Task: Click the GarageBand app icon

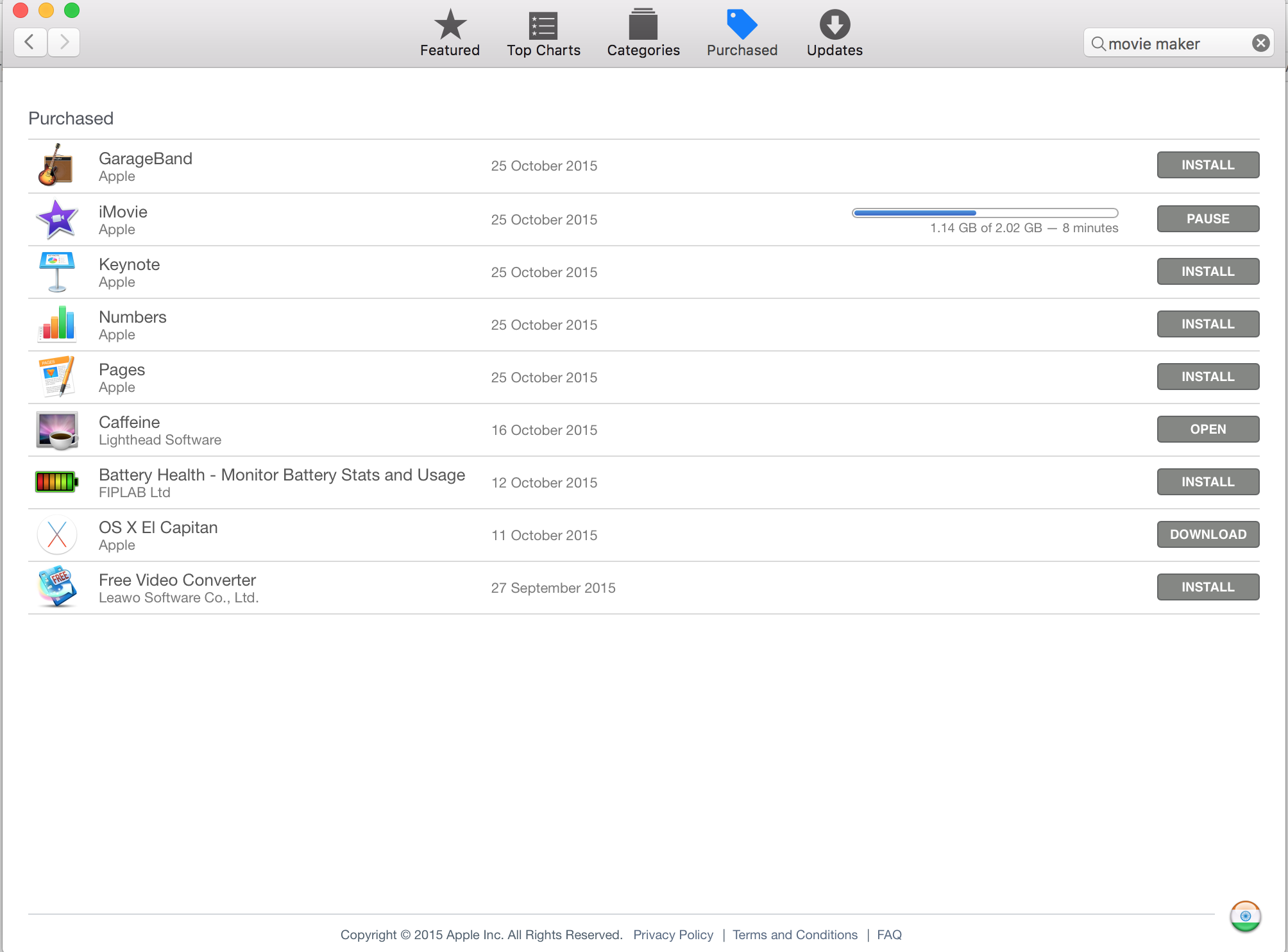Action: tap(56, 166)
